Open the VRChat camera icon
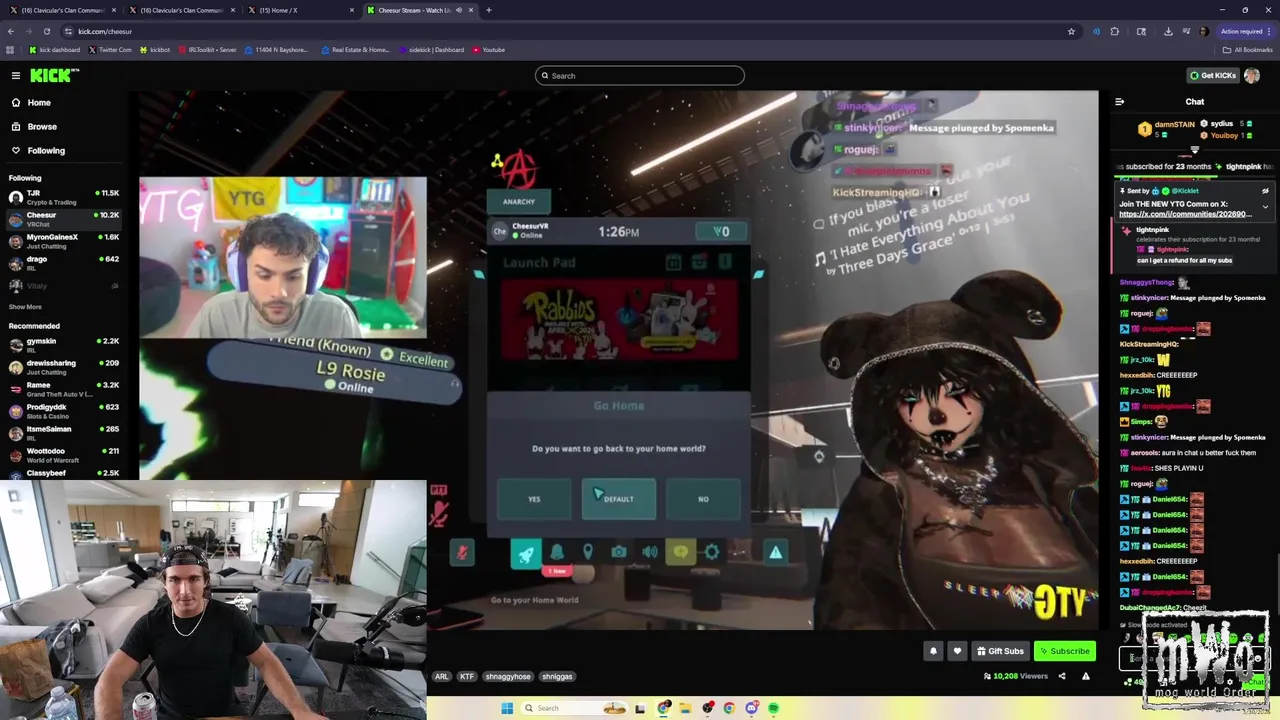The height and width of the screenshot is (720, 1280). coord(619,552)
